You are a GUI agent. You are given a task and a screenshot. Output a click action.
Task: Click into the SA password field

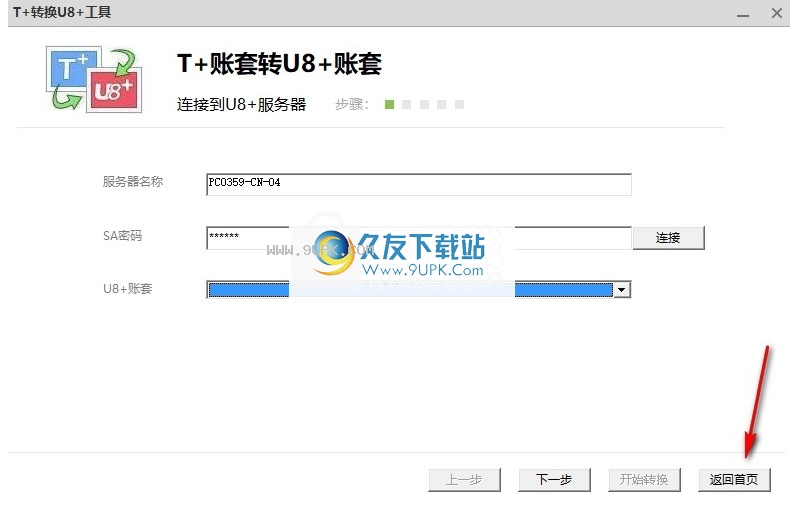tap(418, 238)
